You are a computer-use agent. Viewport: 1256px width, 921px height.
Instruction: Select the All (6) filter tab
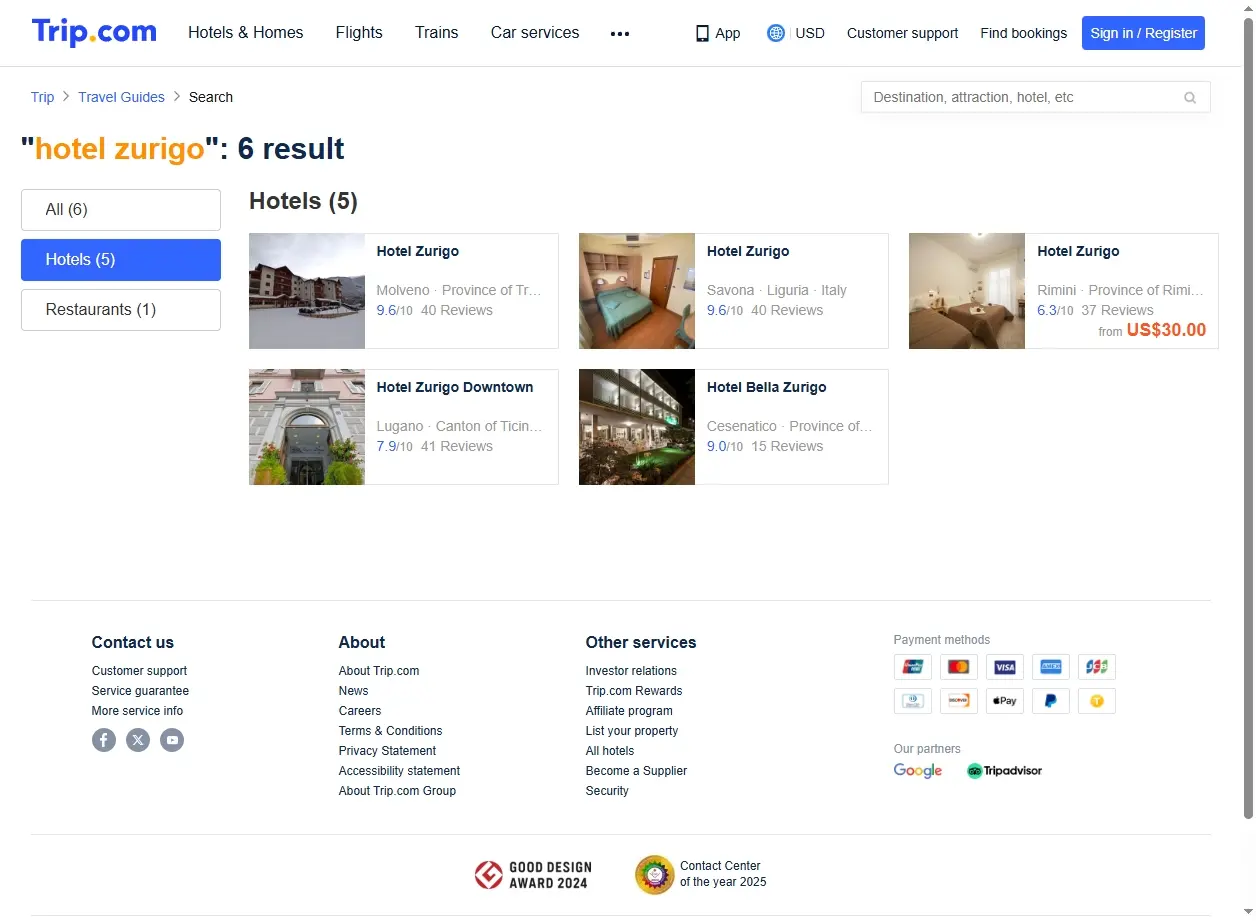coord(121,210)
